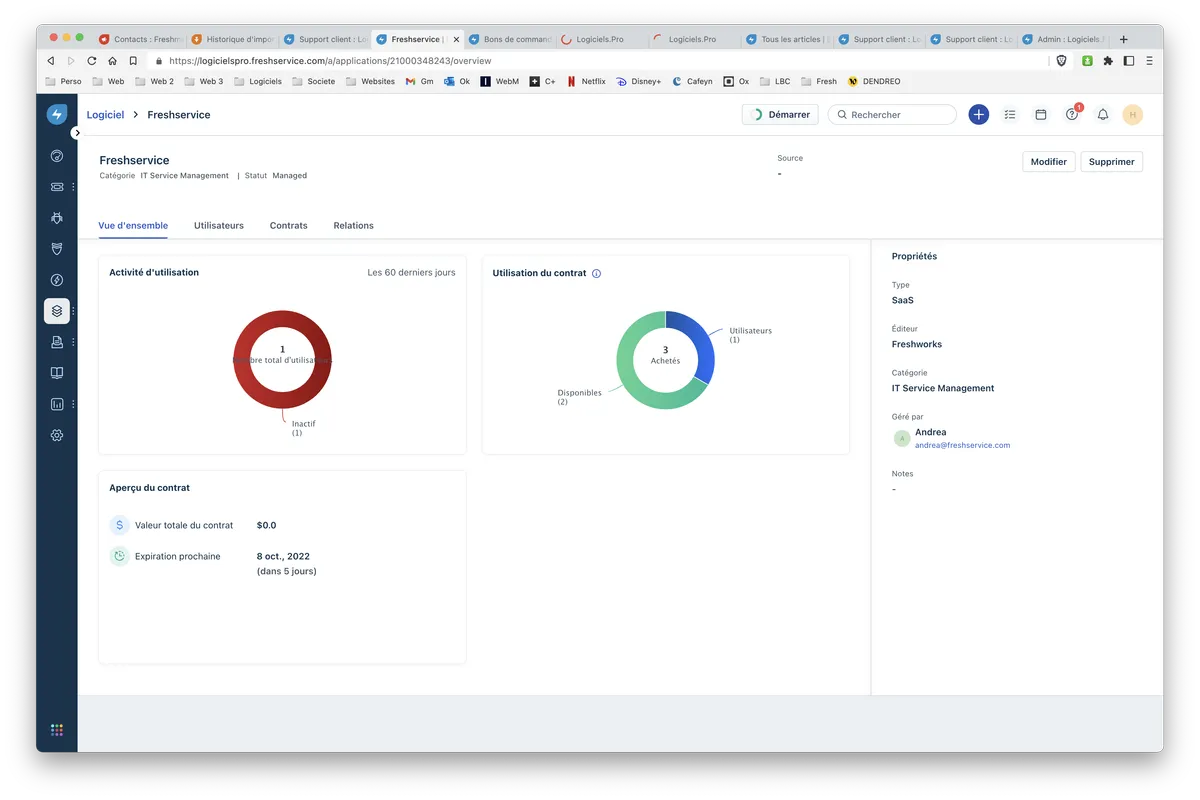The height and width of the screenshot is (800, 1200).
Task: Open the Logiciels bookmarks folder
Action: coord(258,81)
